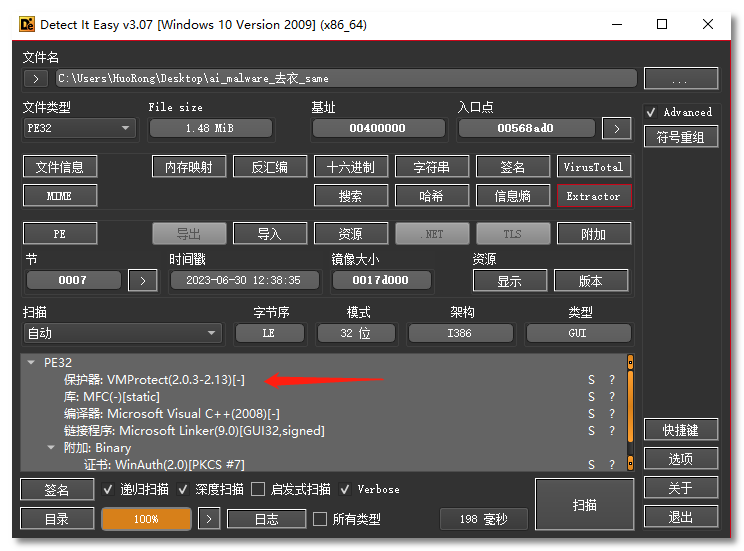This screenshot has width=744, height=551.
Task: Click the S marker on VMProtect row
Action: click(591, 380)
